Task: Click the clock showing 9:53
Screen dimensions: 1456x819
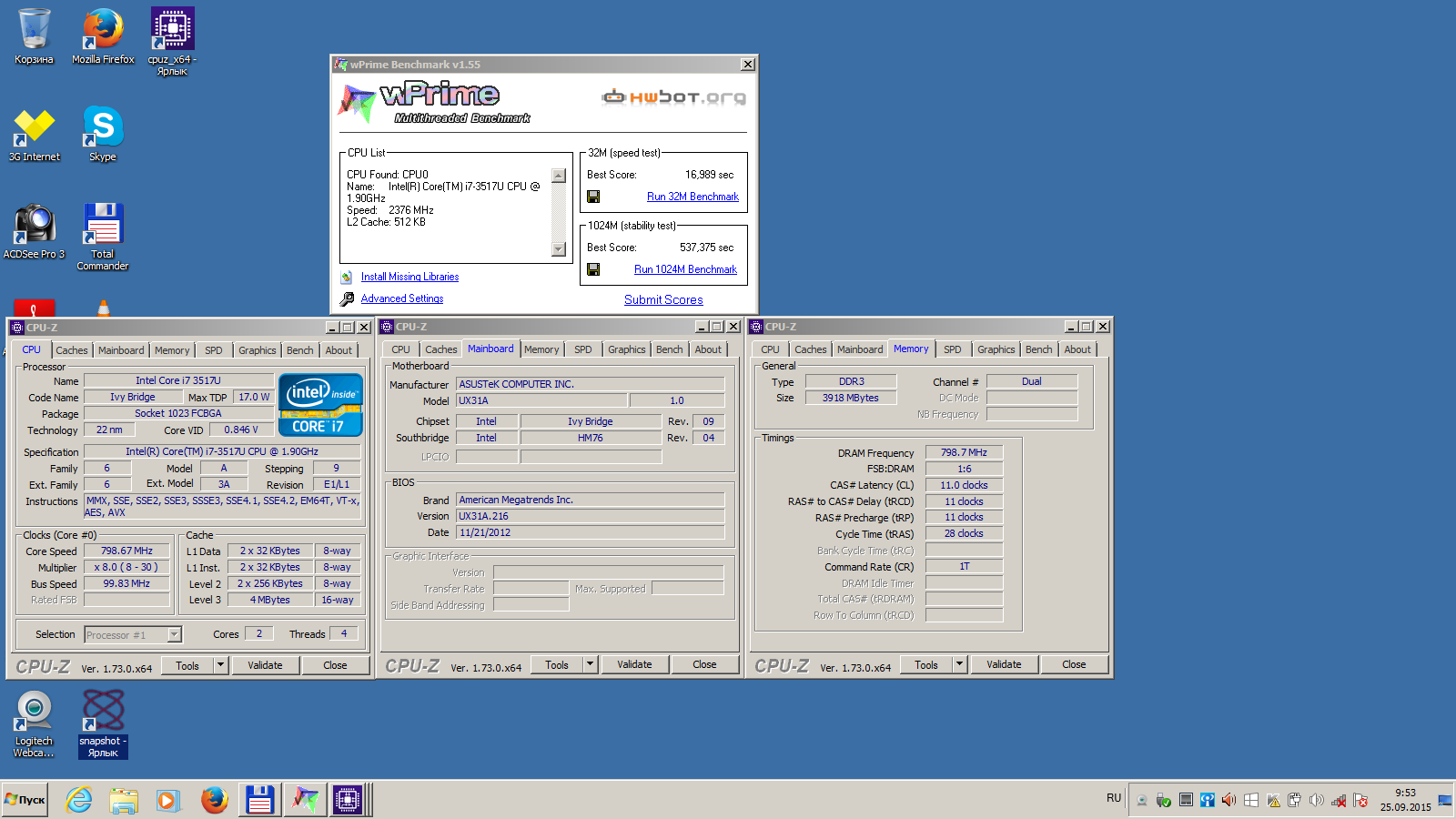Action: click(x=1405, y=793)
